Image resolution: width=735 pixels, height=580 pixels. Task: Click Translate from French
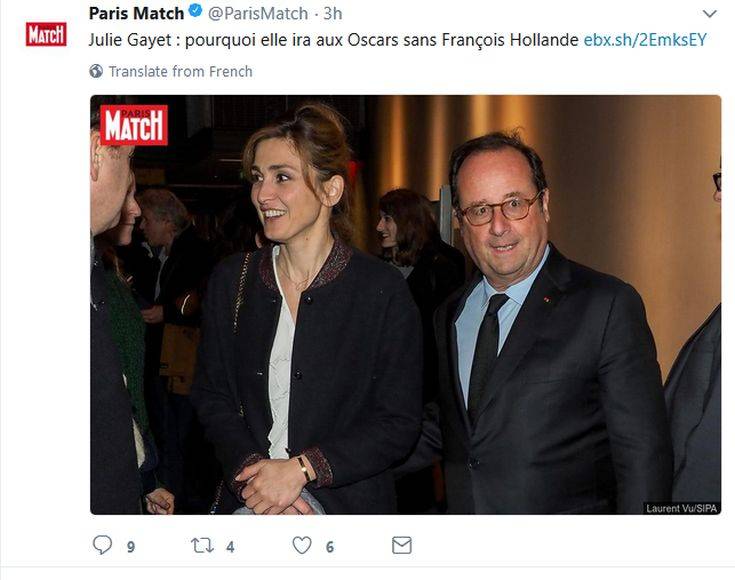180,71
